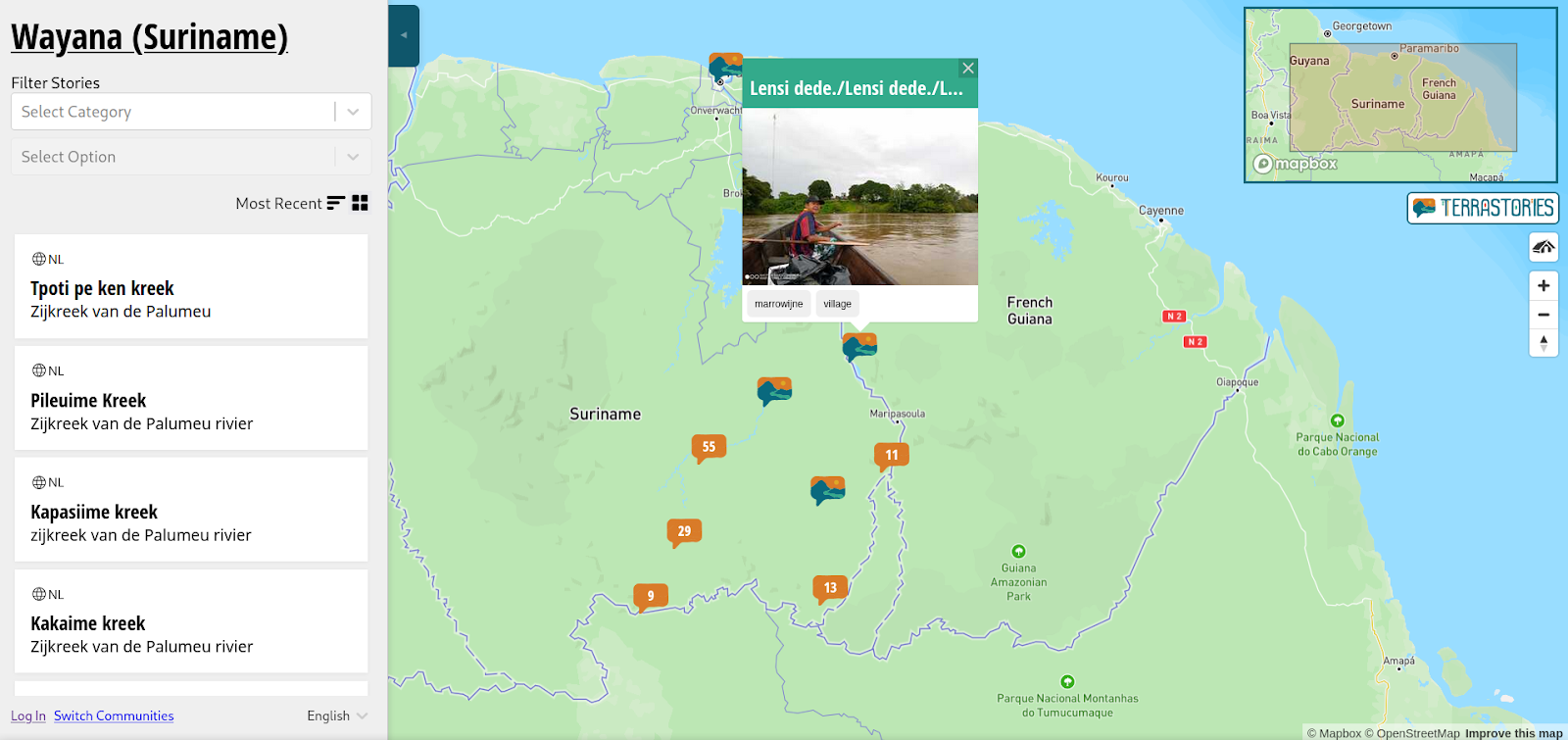Collapse the sidebar with the arrow tab
This screenshot has width=1568, height=740.
click(x=404, y=35)
